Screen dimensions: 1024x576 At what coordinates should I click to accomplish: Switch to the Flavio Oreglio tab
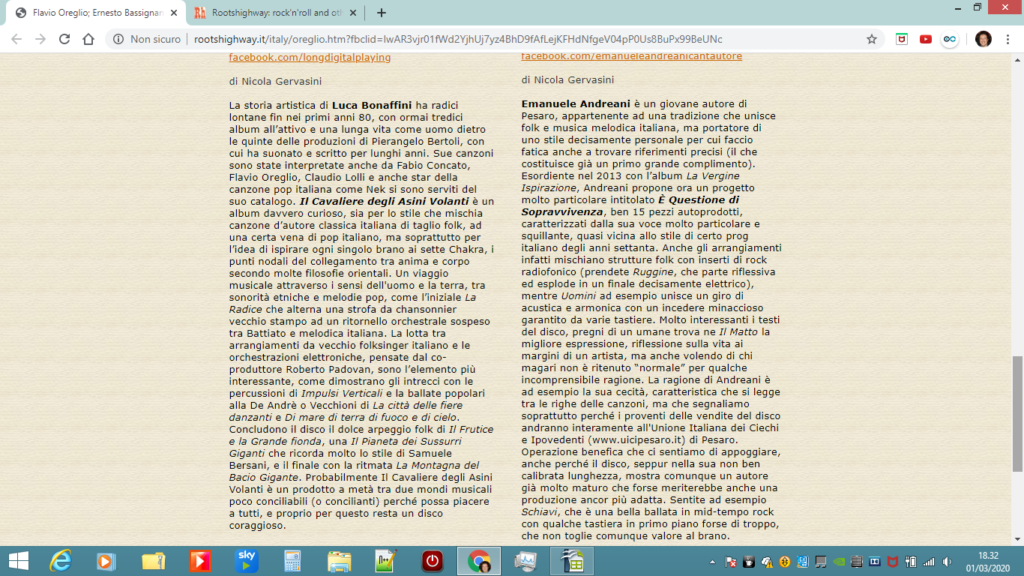96,12
